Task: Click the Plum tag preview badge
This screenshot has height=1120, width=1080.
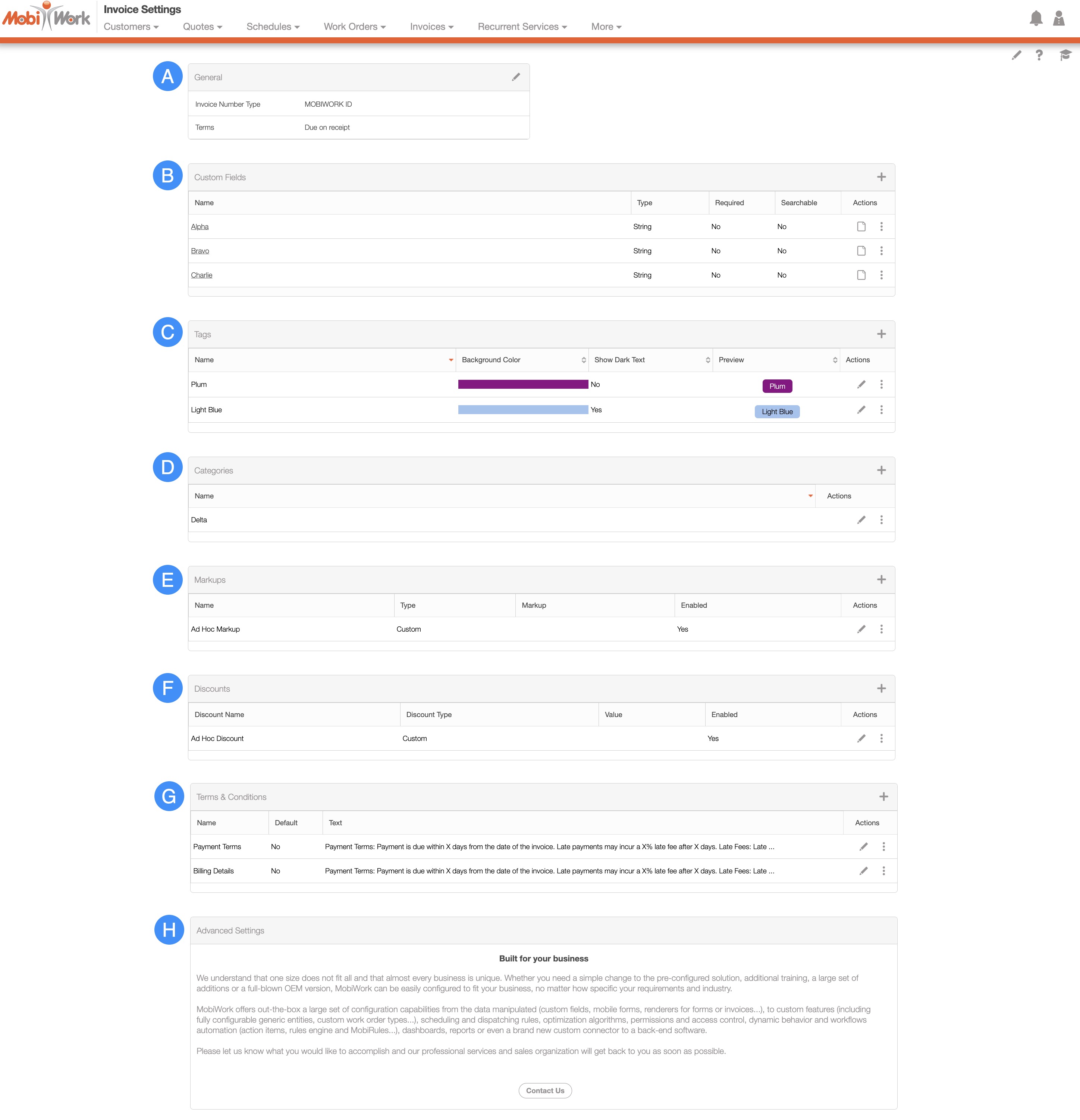Action: pos(777,386)
